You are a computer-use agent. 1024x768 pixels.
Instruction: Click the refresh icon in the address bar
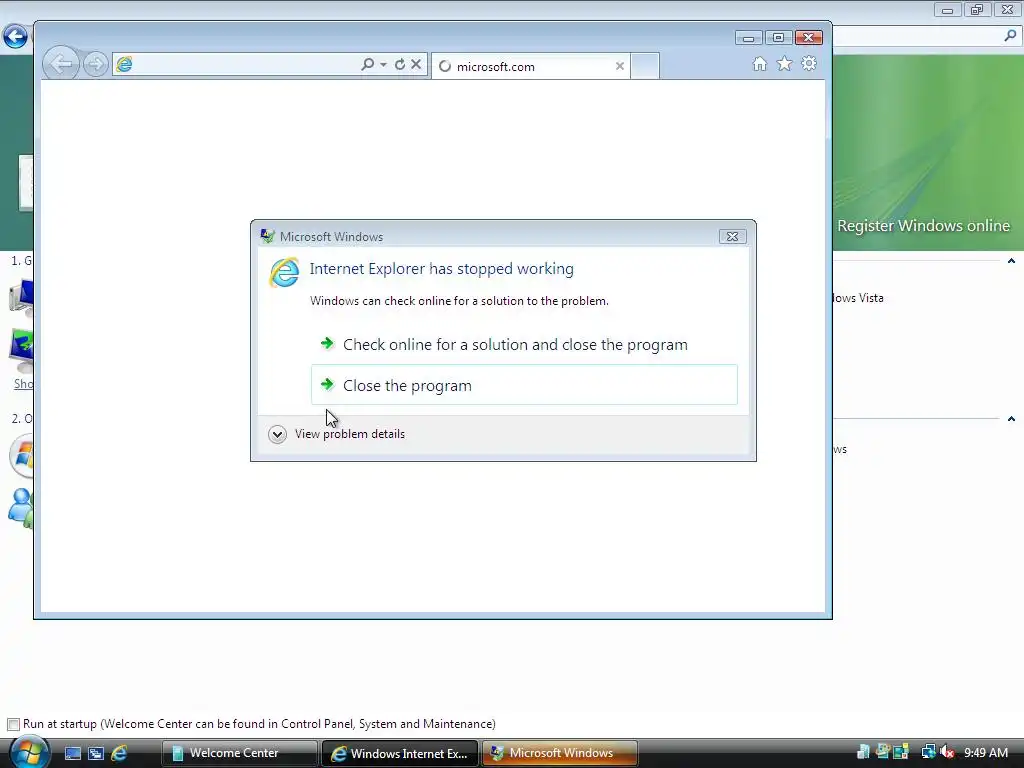(x=400, y=64)
